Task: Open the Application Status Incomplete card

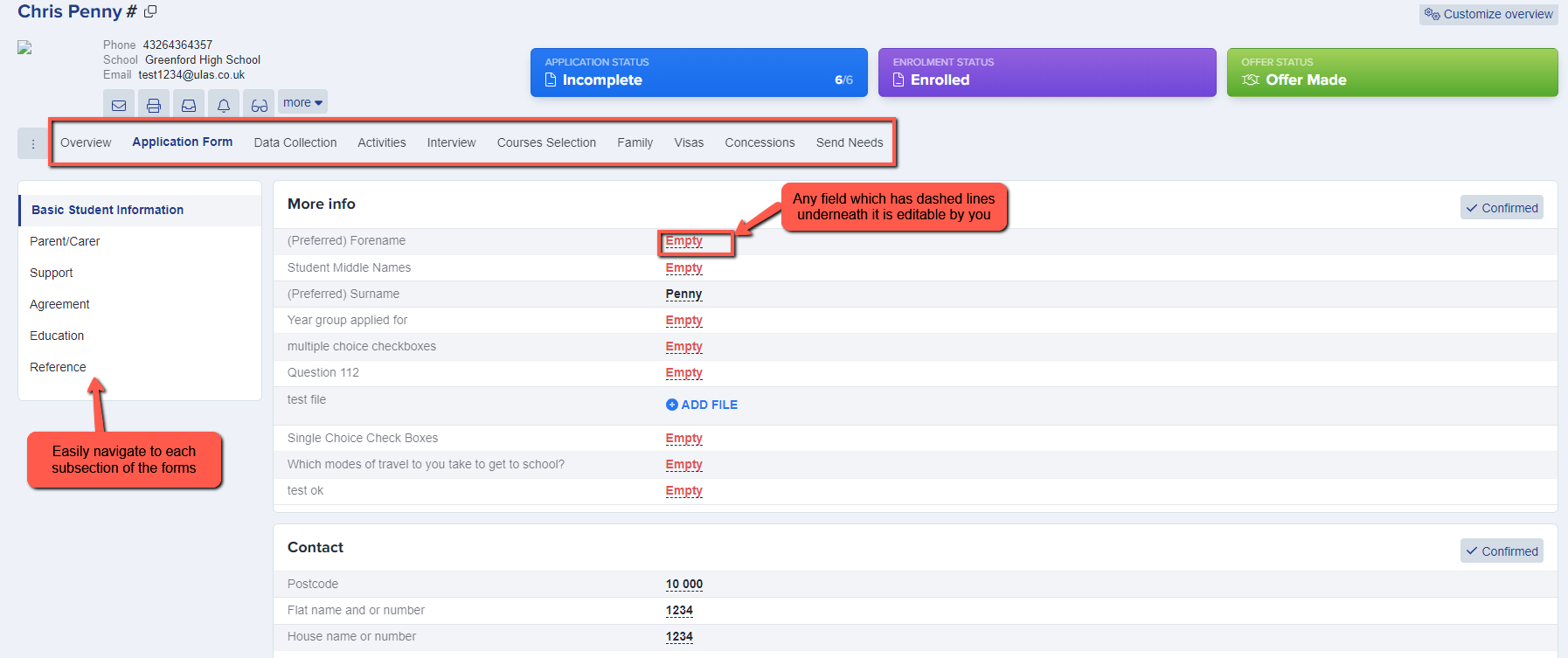Action: point(699,73)
